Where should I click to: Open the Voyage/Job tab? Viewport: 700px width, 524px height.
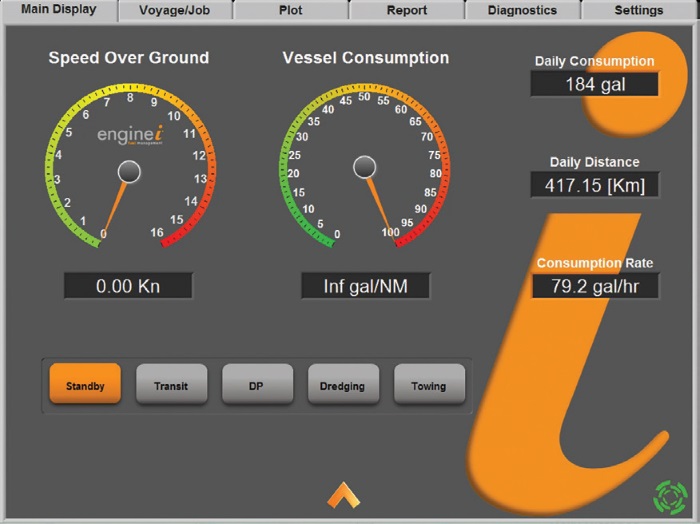pyautogui.click(x=175, y=11)
